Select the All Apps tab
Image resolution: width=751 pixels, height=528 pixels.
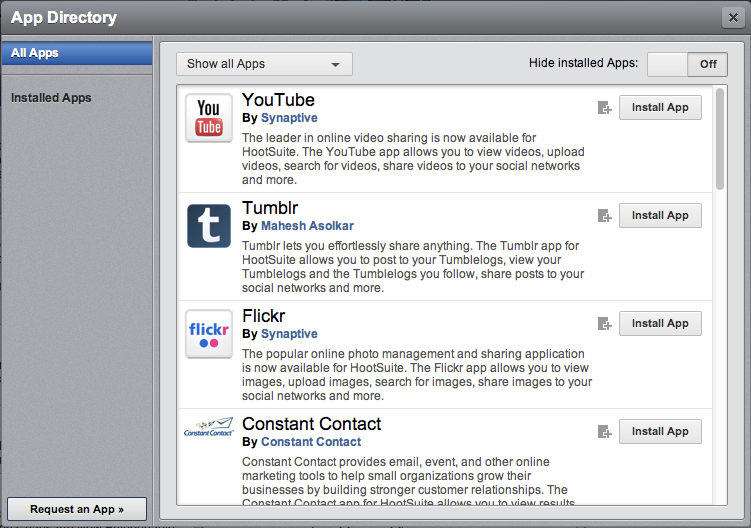[77, 53]
